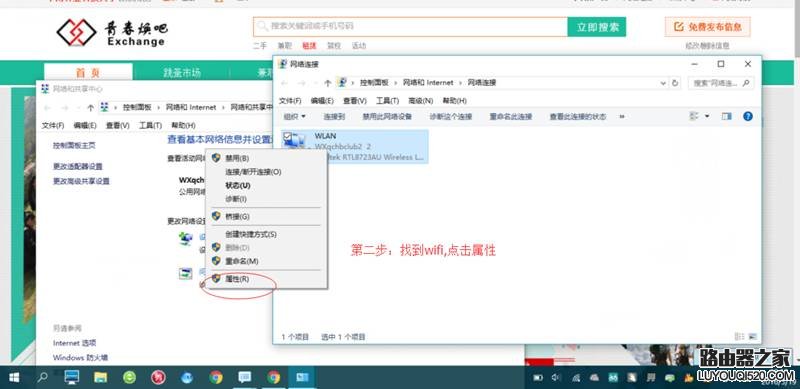Go up one level in Network and Sharing Center
Image resolution: width=800 pixels, height=389 pixels.
pyautogui.click(x=90, y=107)
